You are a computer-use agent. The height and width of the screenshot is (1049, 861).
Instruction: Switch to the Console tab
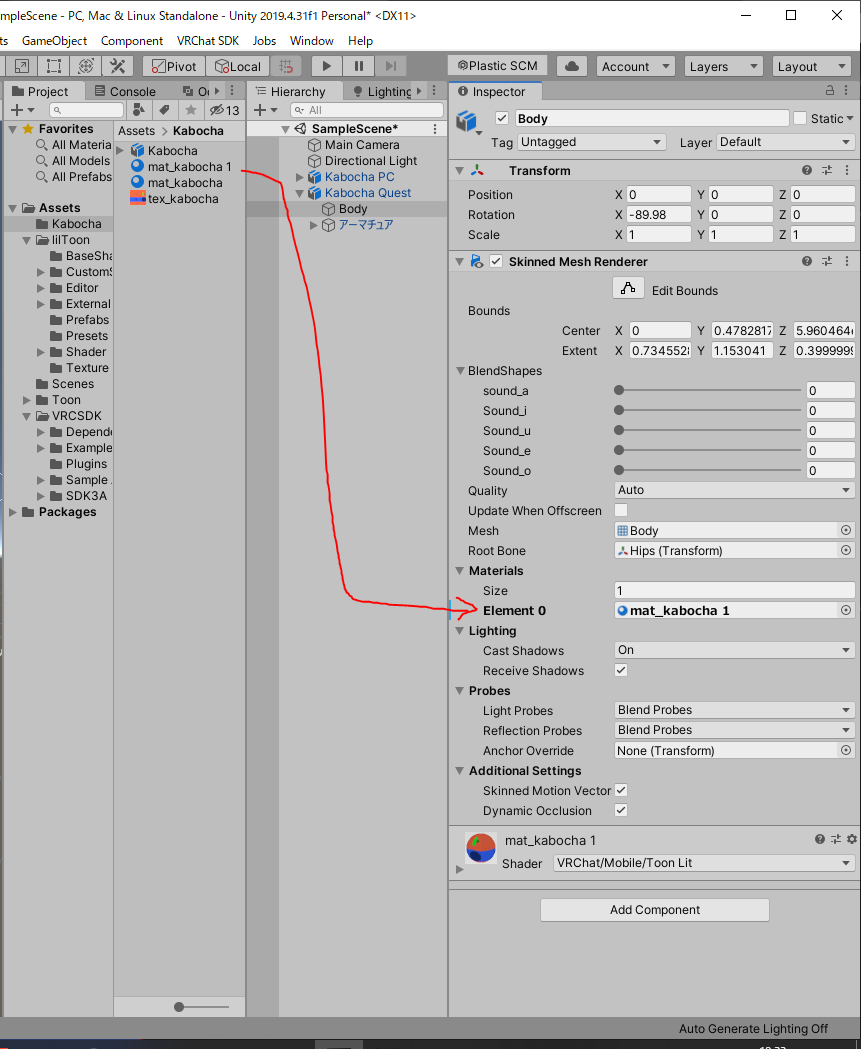[x=125, y=91]
